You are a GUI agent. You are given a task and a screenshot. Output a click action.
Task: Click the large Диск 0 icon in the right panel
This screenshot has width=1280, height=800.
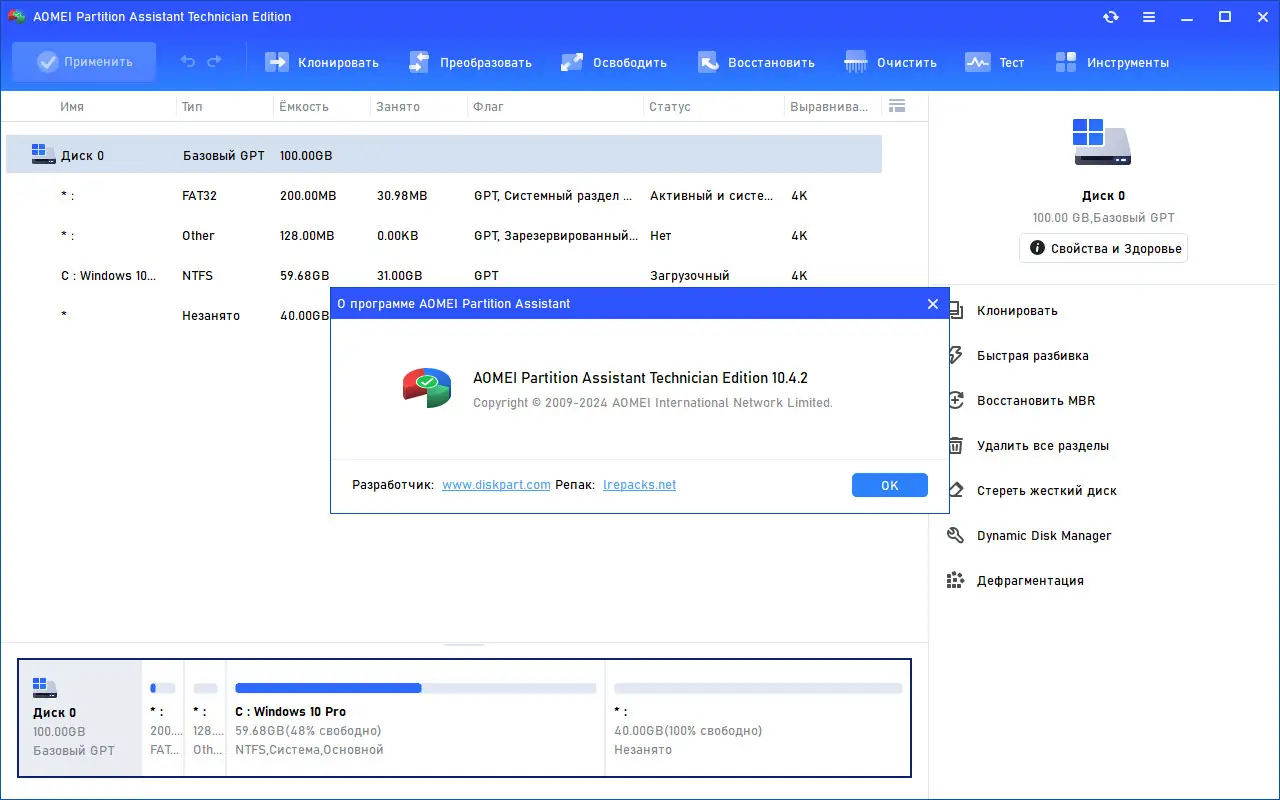pos(1103,142)
